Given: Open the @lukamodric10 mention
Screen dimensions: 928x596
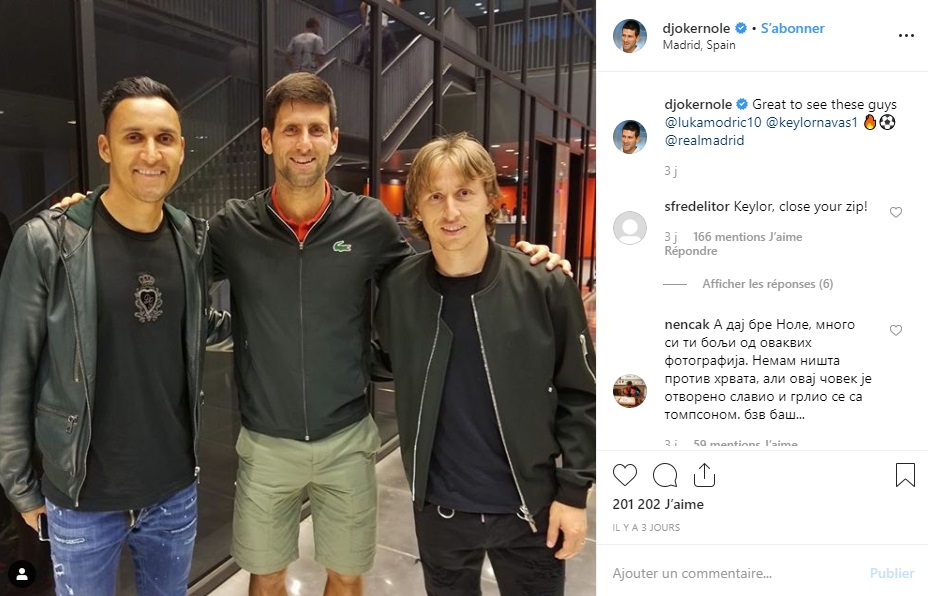Looking at the screenshot, I should click(x=713, y=123).
